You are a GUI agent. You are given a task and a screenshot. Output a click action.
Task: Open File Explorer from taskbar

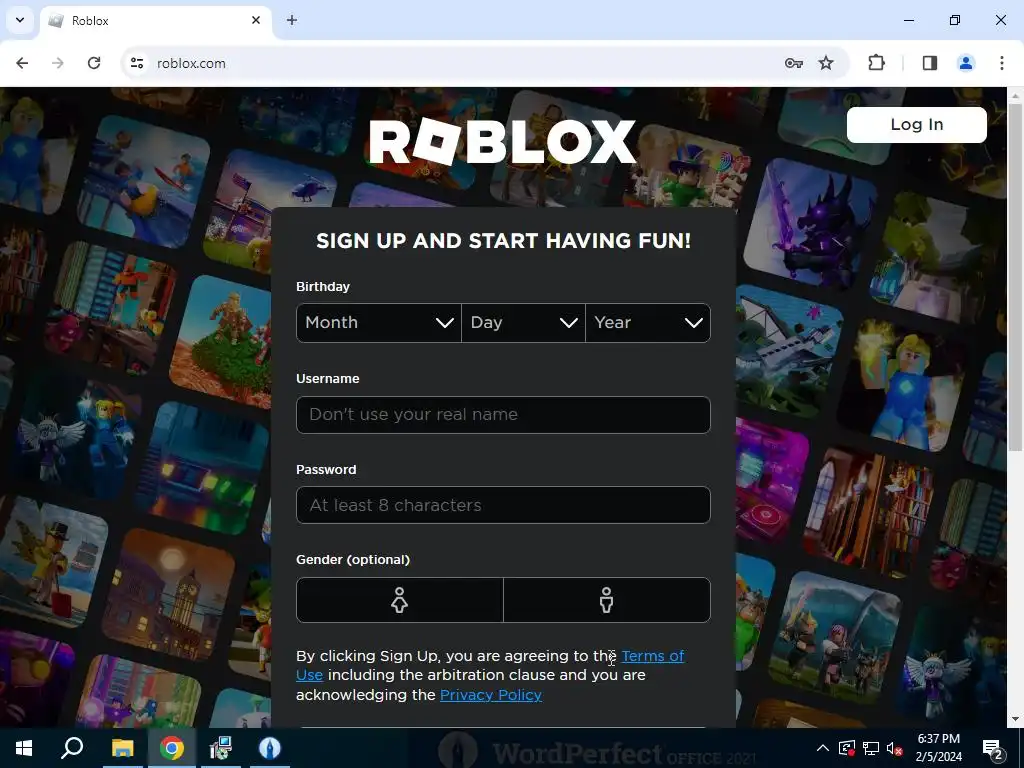click(x=122, y=748)
